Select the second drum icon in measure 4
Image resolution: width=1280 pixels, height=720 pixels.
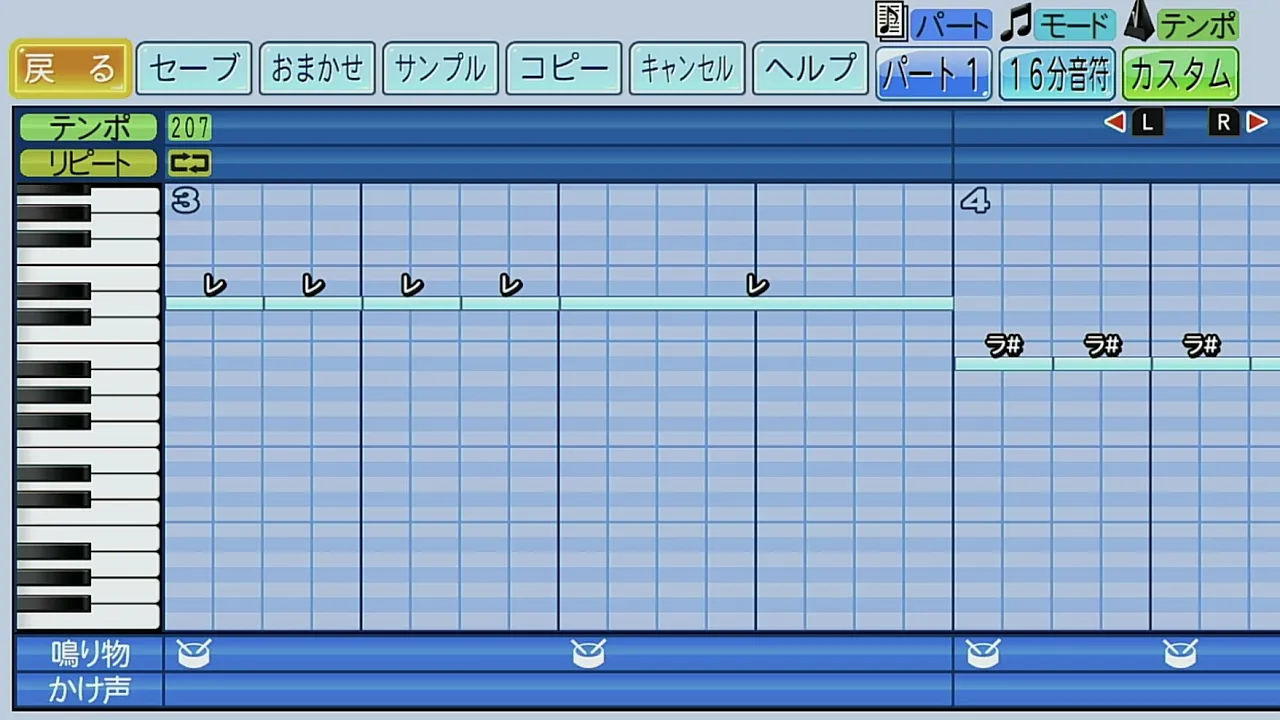coord(1180,654)
